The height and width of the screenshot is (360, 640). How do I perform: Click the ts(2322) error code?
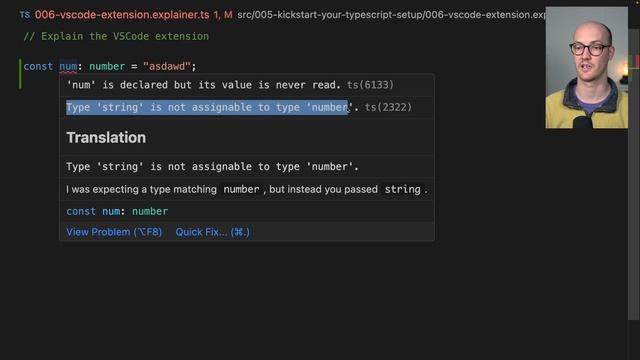tap(388, 107)
